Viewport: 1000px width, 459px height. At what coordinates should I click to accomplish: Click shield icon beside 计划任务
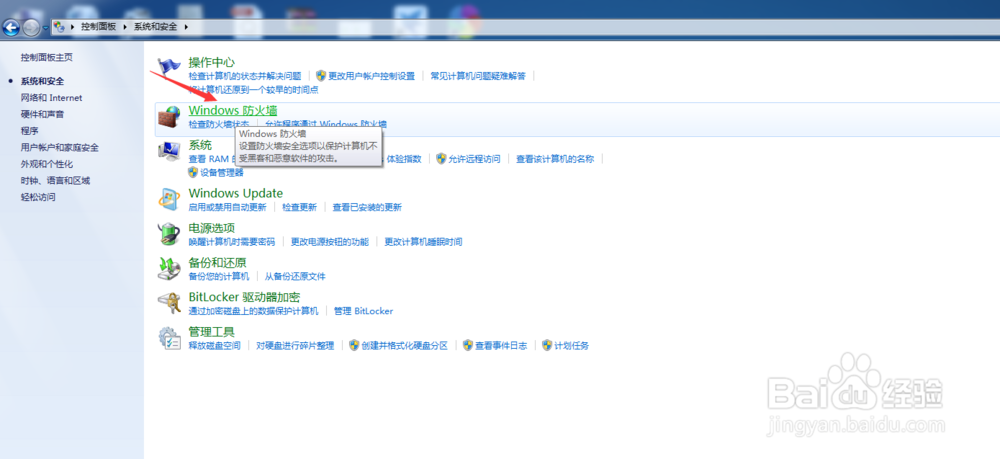547,345
